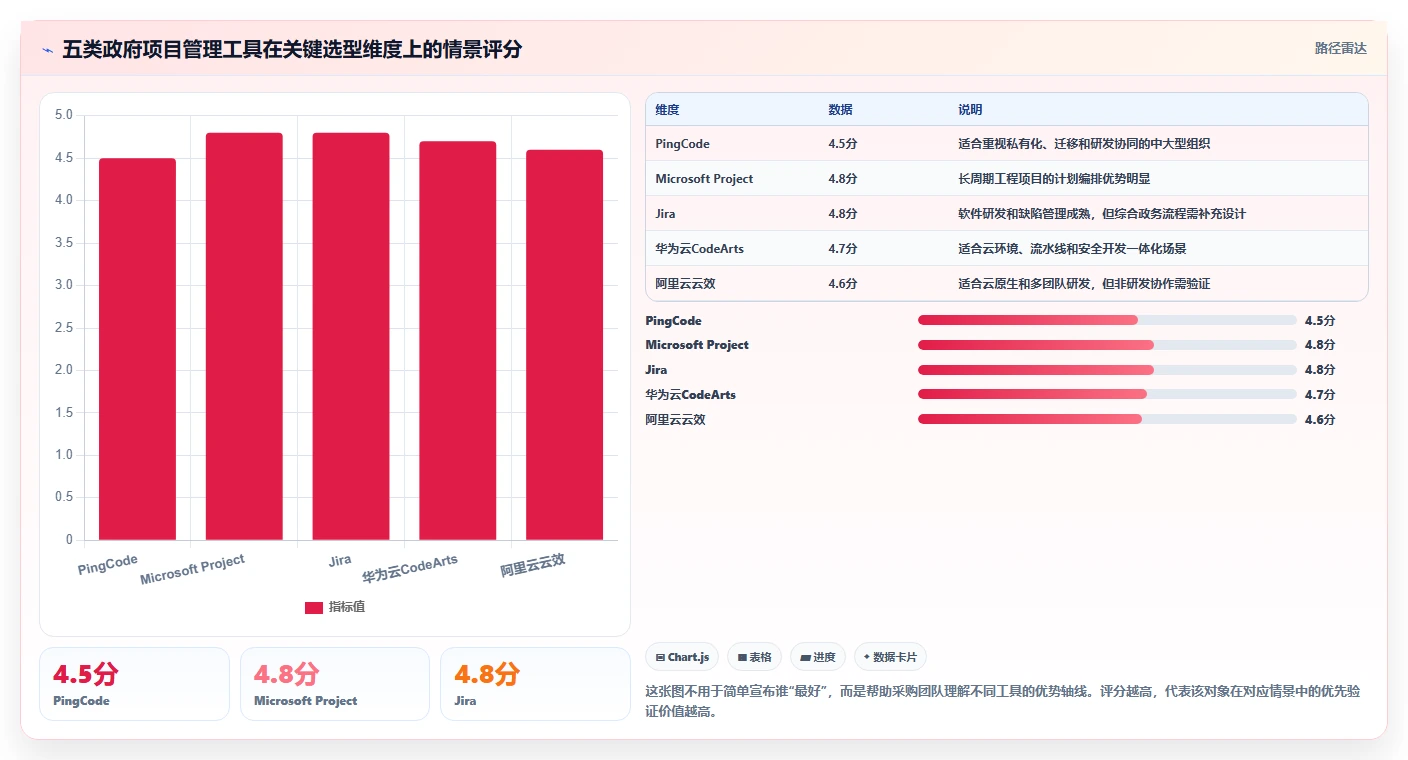The height and width of the screenshot is (760, 1408).
Task: Open the Microsoft Project 4.8分 data card
Action: pyautogui.click(x=335, y=684)
